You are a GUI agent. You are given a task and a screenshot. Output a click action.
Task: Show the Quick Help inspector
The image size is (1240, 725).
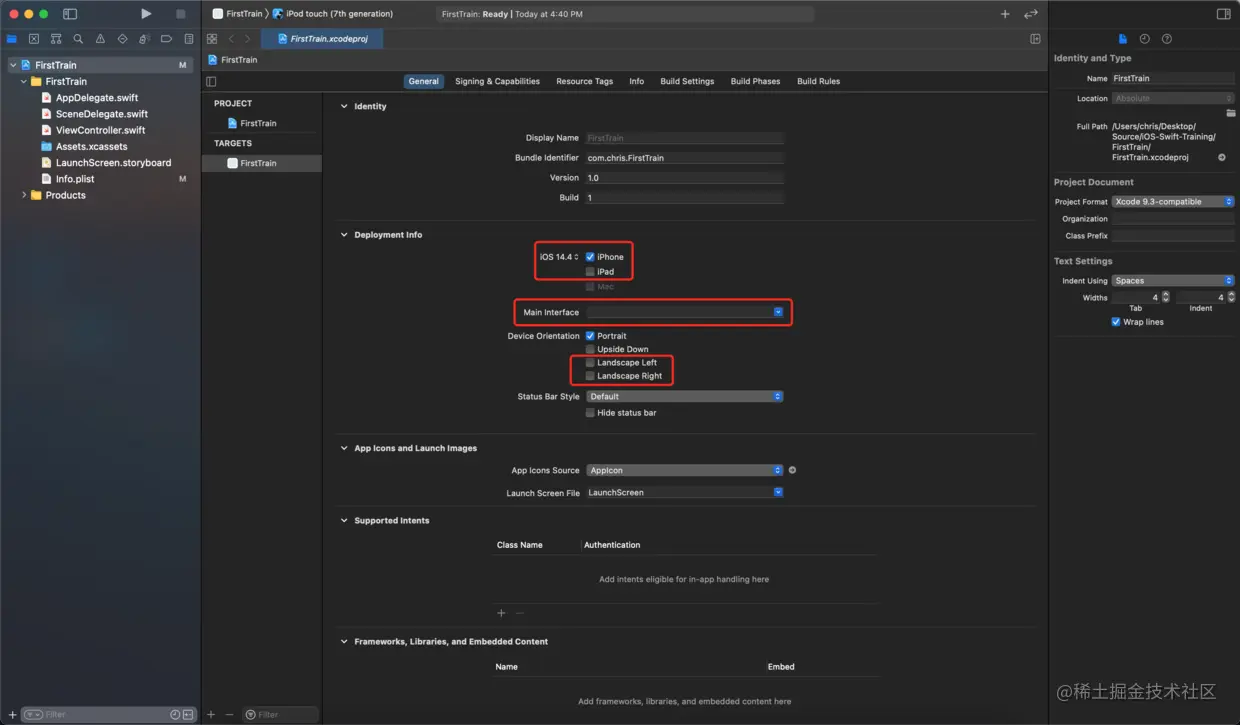click(x=1167, y=39)
